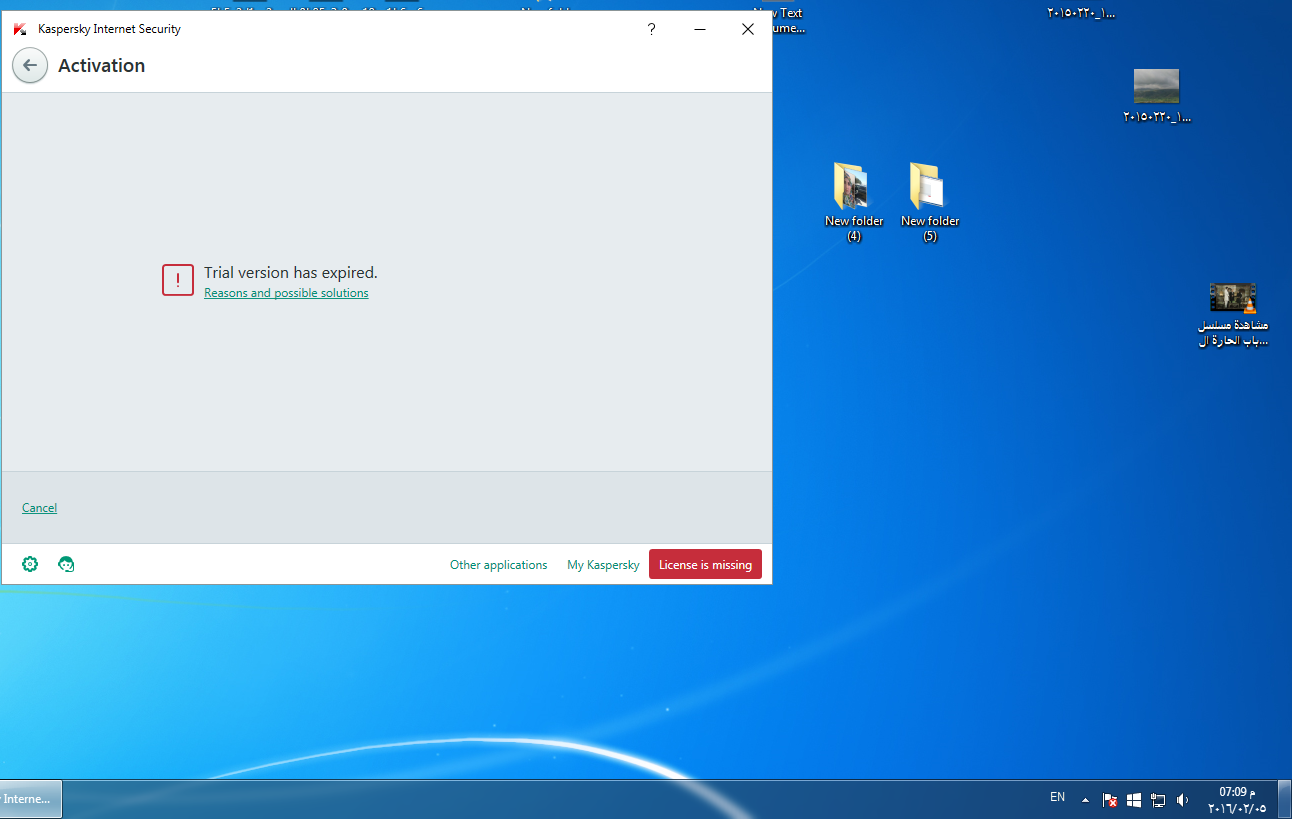Click the 'Activation' page heading
Screen dimensions: 1292x819
(x=102, y=66)
